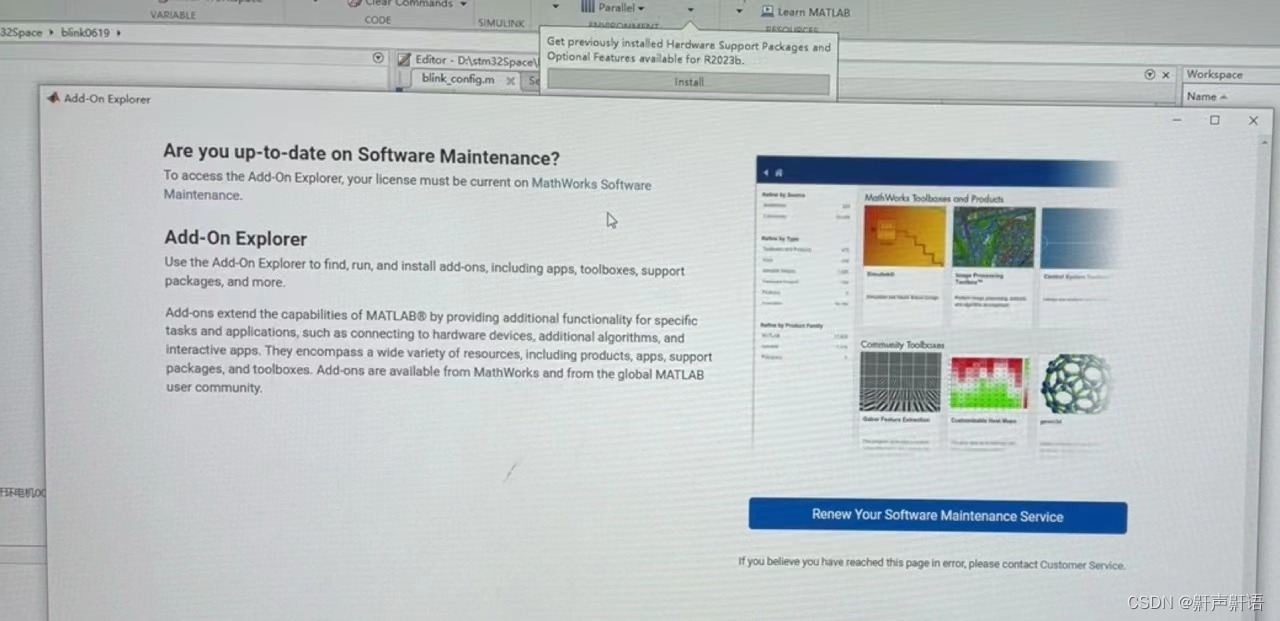Minimize the Add-On Explorer window

[1179, 119]
